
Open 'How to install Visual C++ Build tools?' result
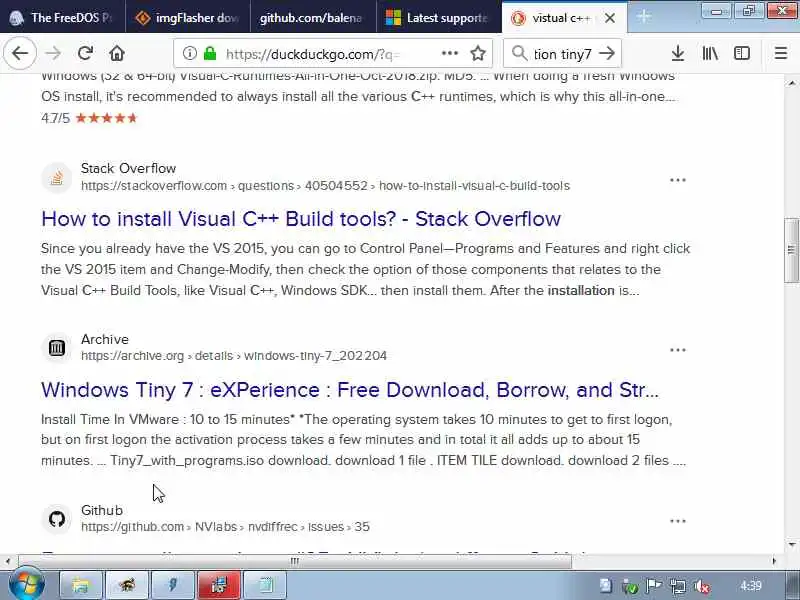coord(301,219)
